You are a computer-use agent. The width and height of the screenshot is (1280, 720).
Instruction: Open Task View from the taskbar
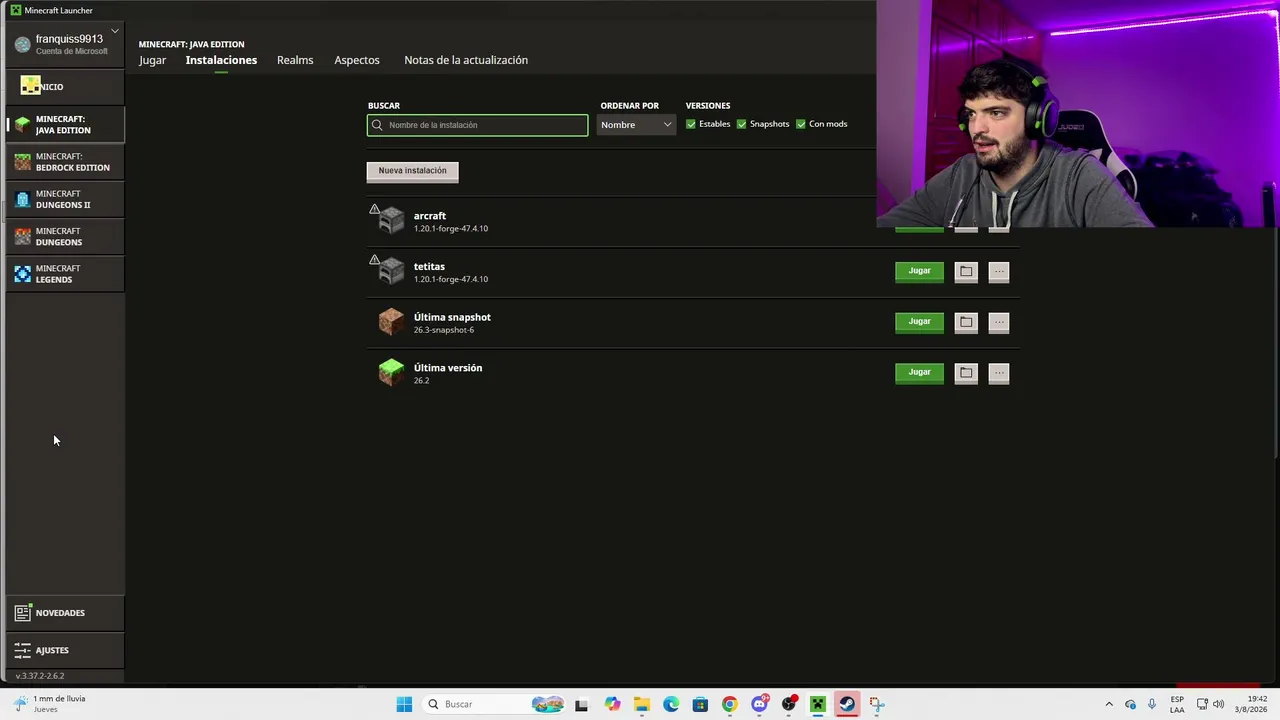pos(581,704)
